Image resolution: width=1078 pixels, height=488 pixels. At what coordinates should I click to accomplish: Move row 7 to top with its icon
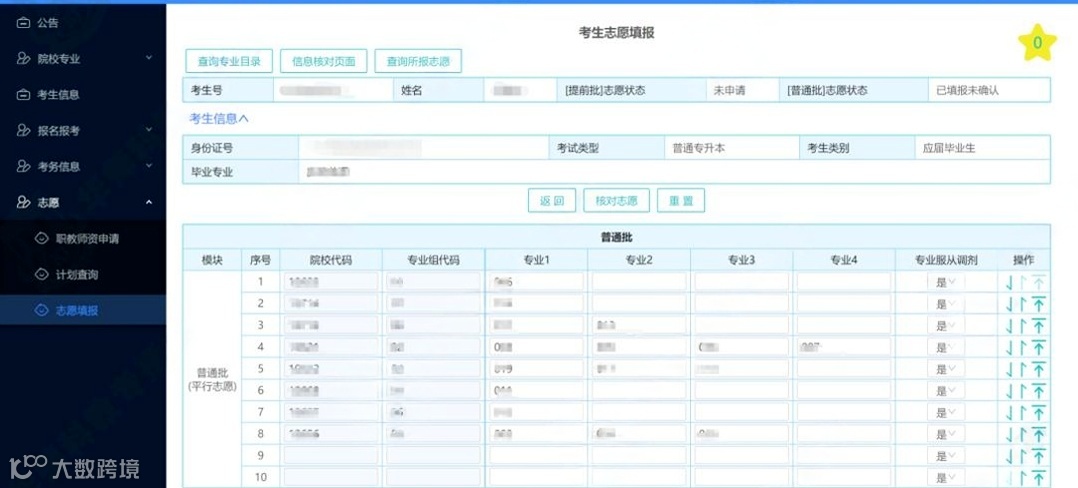[x=1038, y=413]
